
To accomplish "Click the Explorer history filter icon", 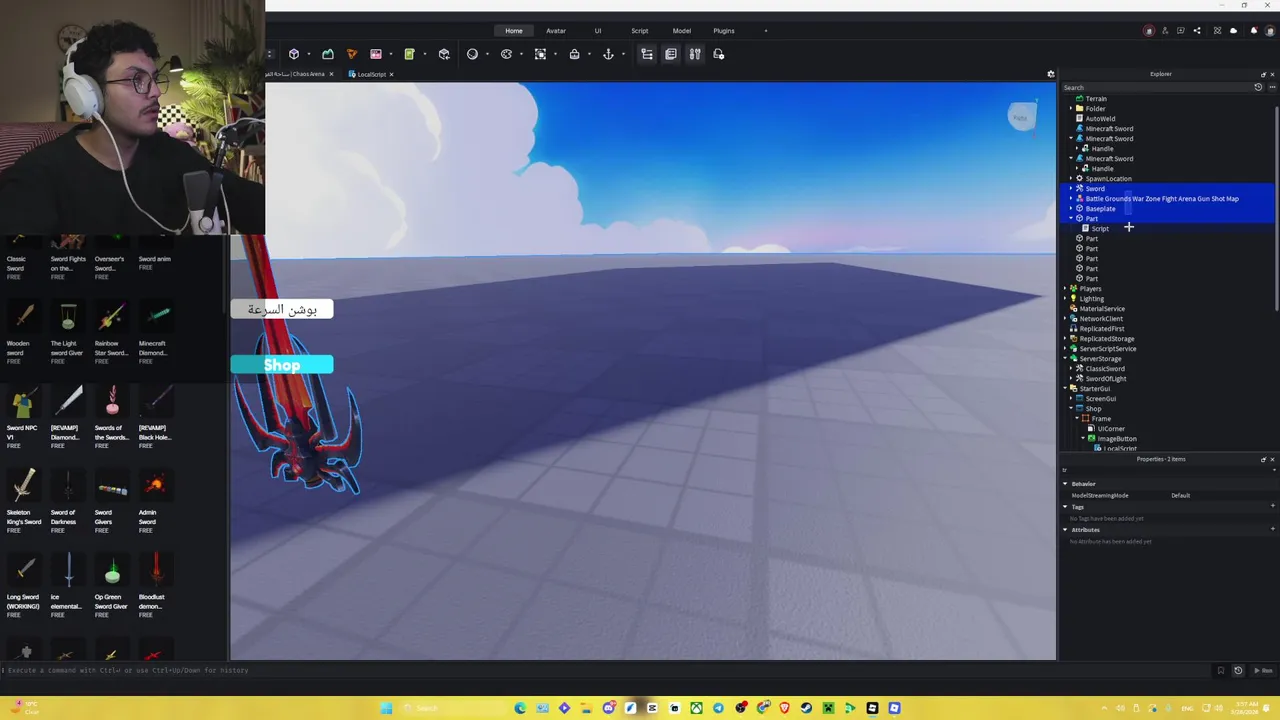I will point(1258,87).
